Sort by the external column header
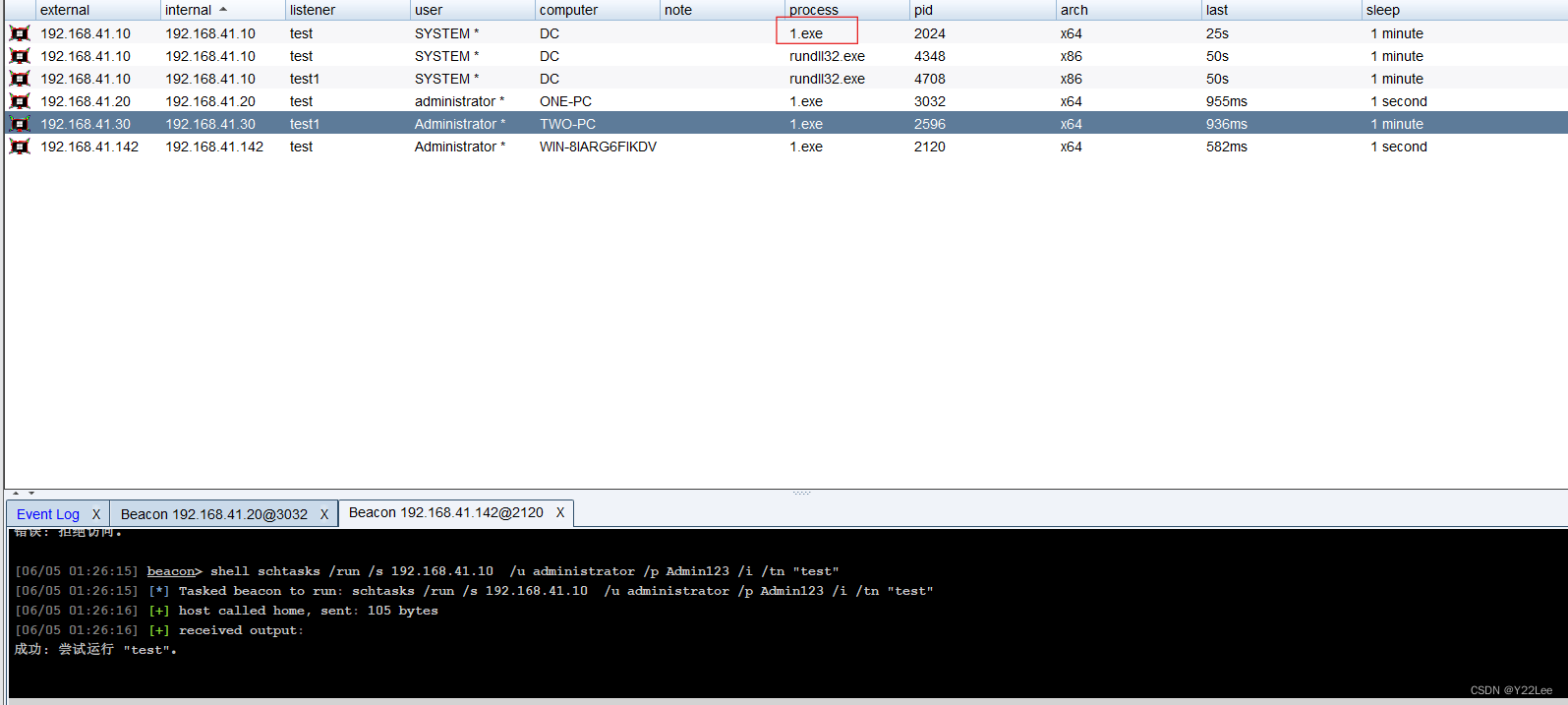Image resolution: width=1568 pixels, height=705 pixels. point(97,10)
